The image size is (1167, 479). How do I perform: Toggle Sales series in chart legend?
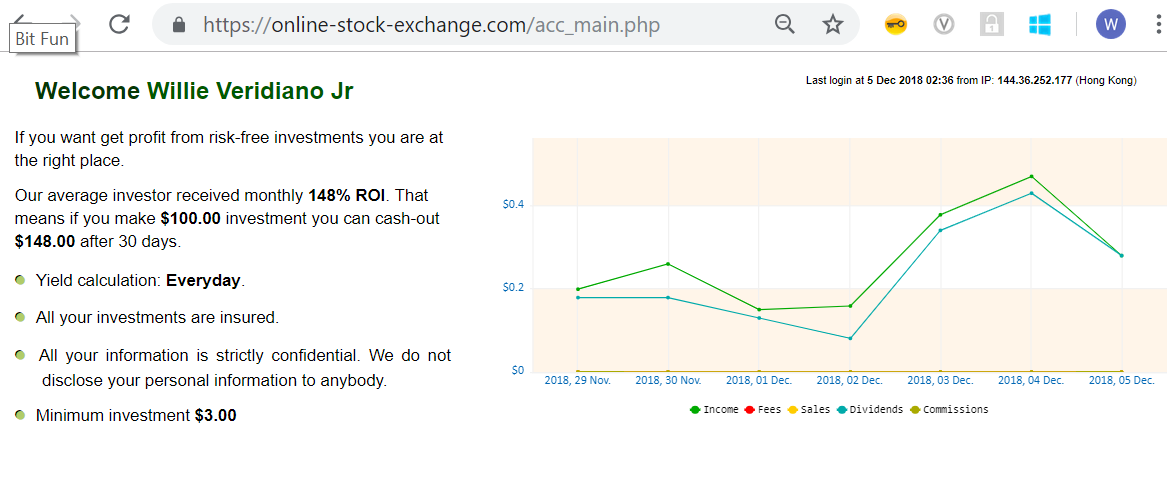[x=810, y=410]
